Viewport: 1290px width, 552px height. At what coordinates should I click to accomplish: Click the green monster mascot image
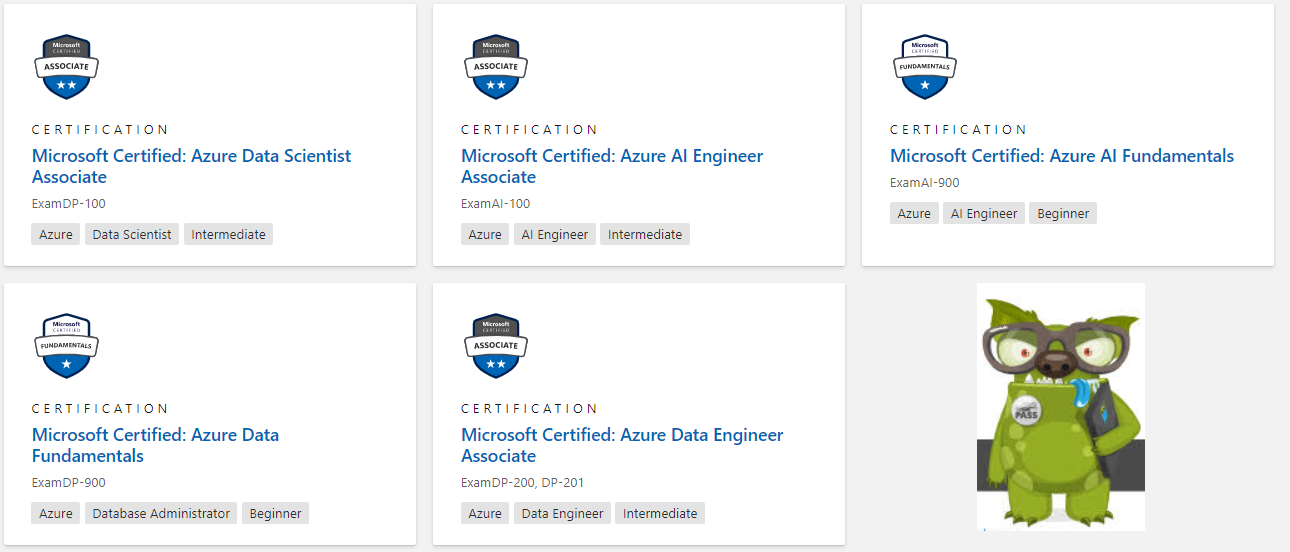pyautogui.click(x=1061, y=407)
